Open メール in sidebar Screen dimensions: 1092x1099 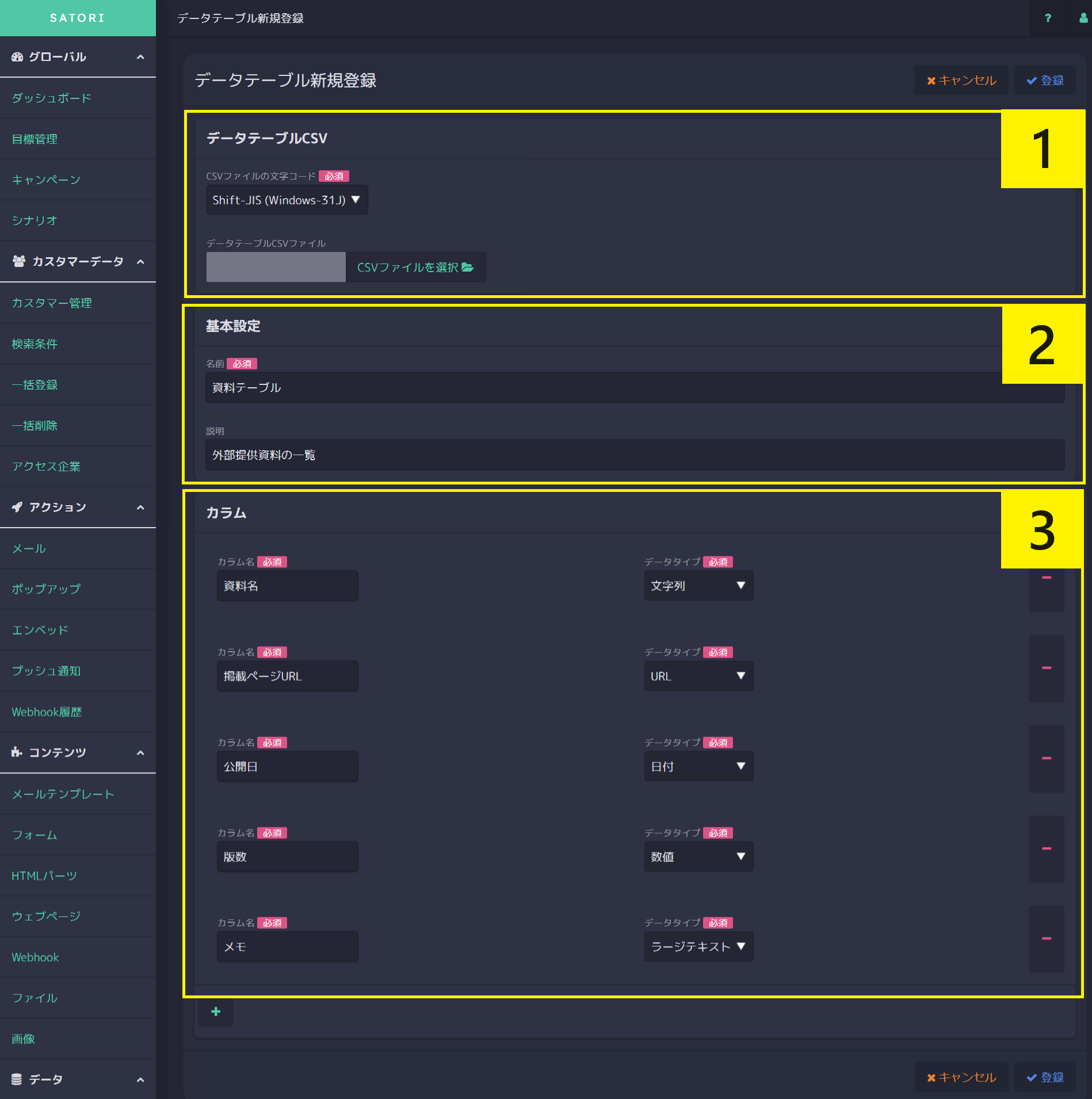pos(78,548)
